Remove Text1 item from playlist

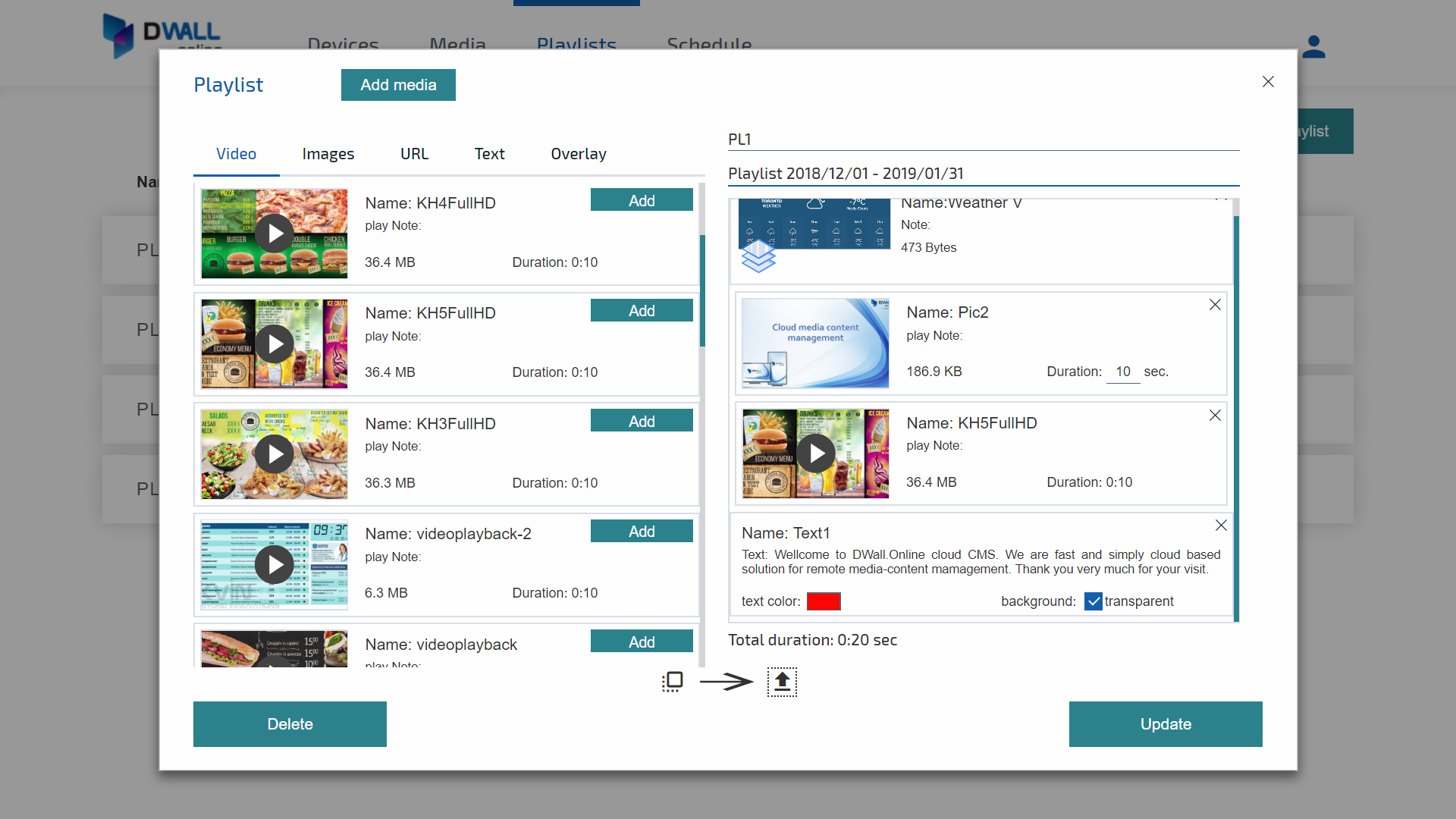point(1221,526)
